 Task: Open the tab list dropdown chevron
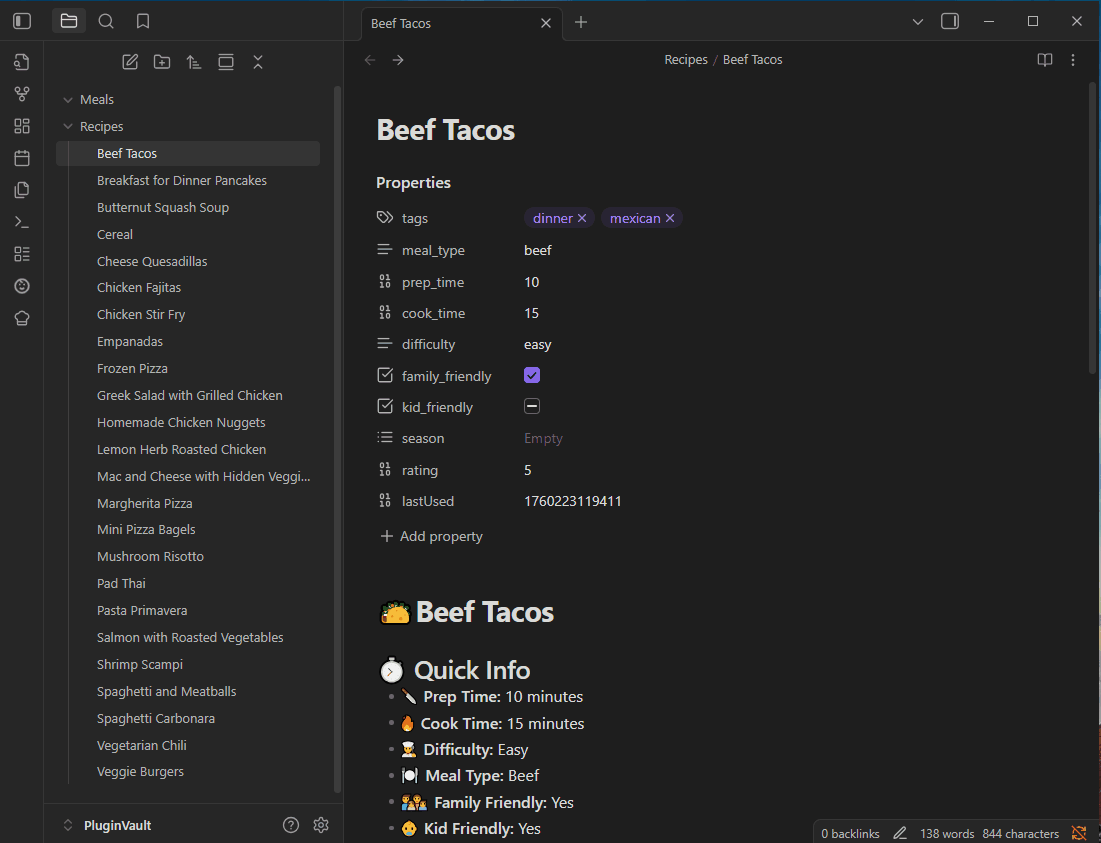tap(918, 22)
